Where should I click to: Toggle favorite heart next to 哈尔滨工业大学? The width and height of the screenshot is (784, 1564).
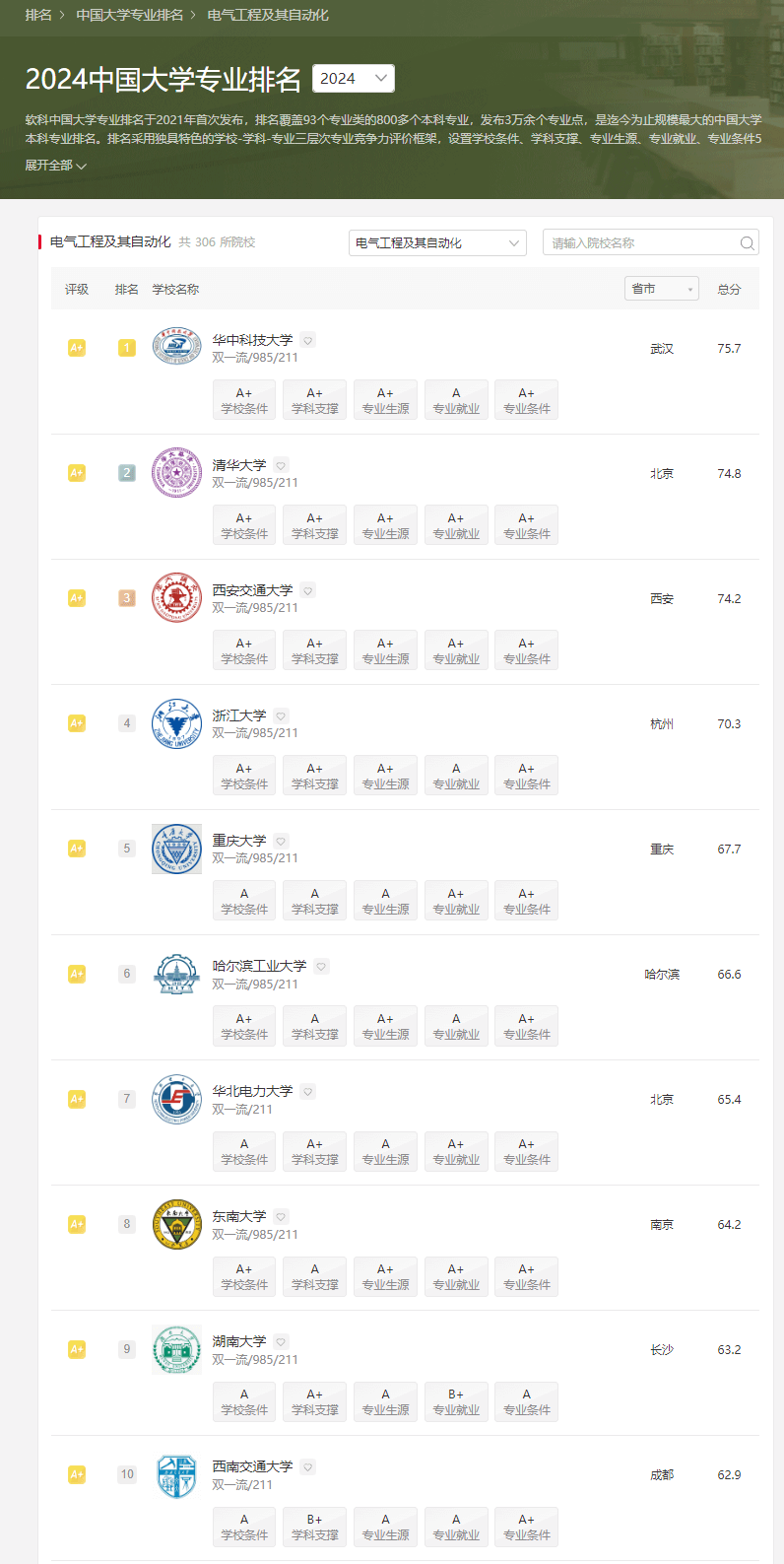(322, 966)
